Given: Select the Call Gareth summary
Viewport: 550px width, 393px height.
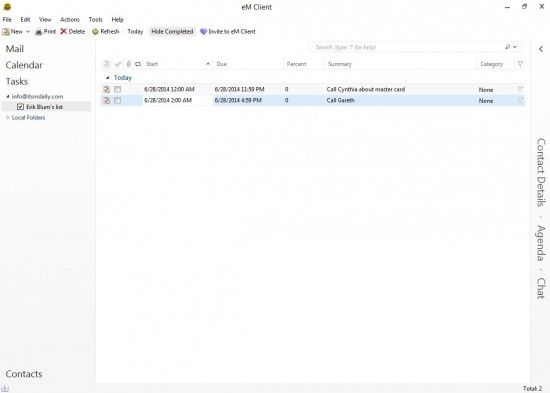Looking at the screenshot, I should pos(341,101).
